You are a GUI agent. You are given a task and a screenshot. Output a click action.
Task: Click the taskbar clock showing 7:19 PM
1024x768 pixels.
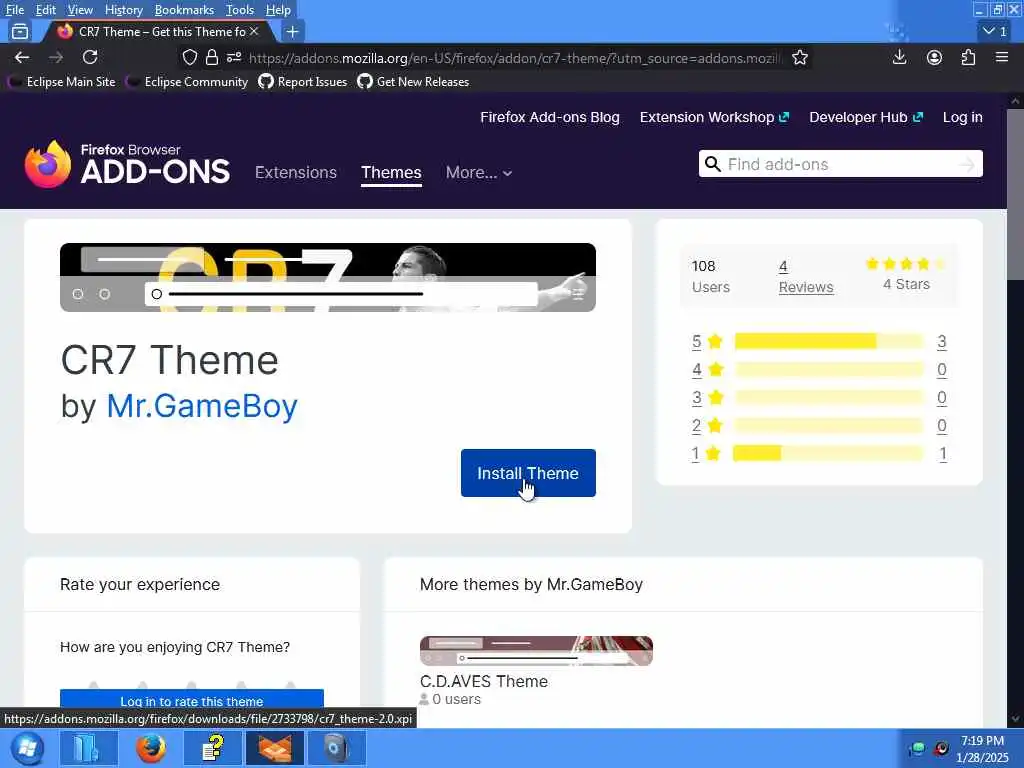pos(983,749)
